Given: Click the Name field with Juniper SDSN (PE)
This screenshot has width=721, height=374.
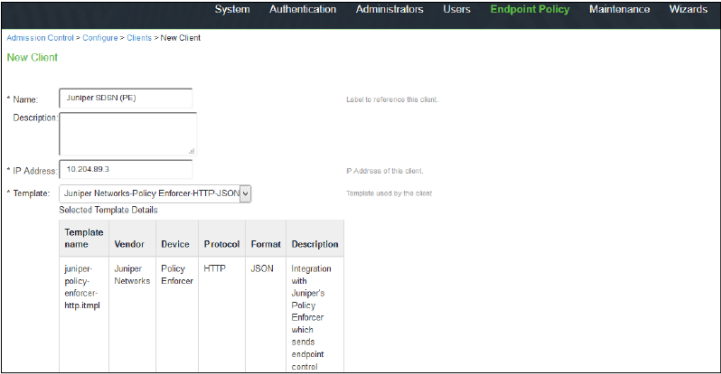Looking at the screenshot, I should tap(126, 98).
